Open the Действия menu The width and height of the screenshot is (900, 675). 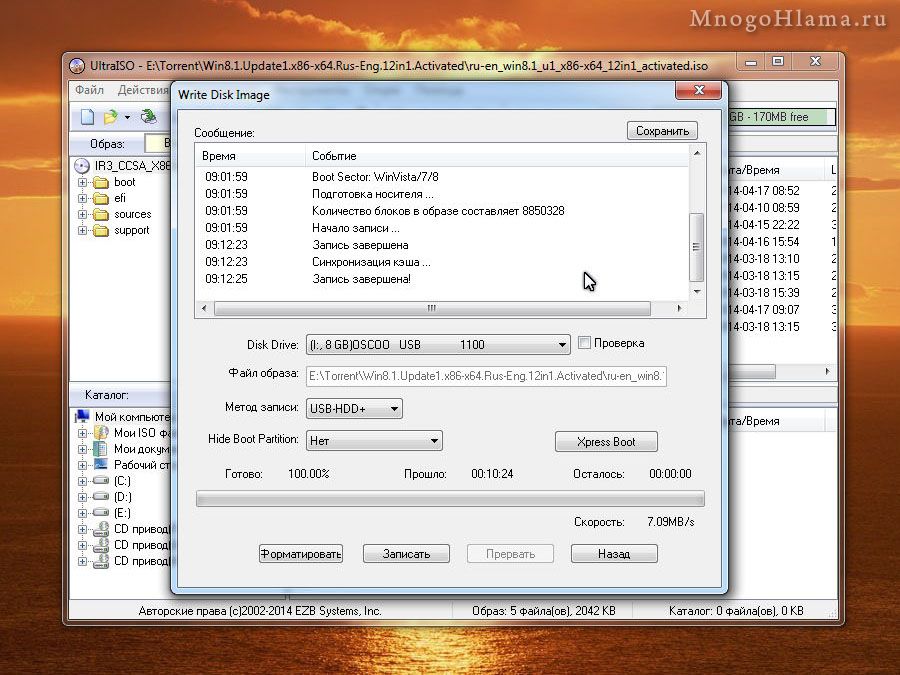click(x=141, y=90)
